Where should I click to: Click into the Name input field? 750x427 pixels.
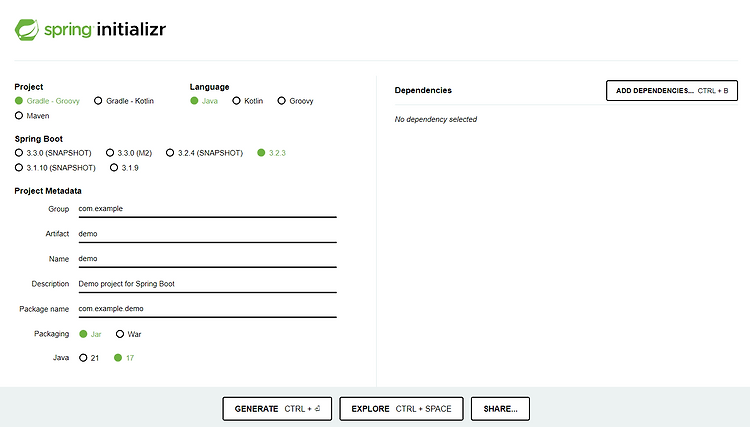(208, 259)
